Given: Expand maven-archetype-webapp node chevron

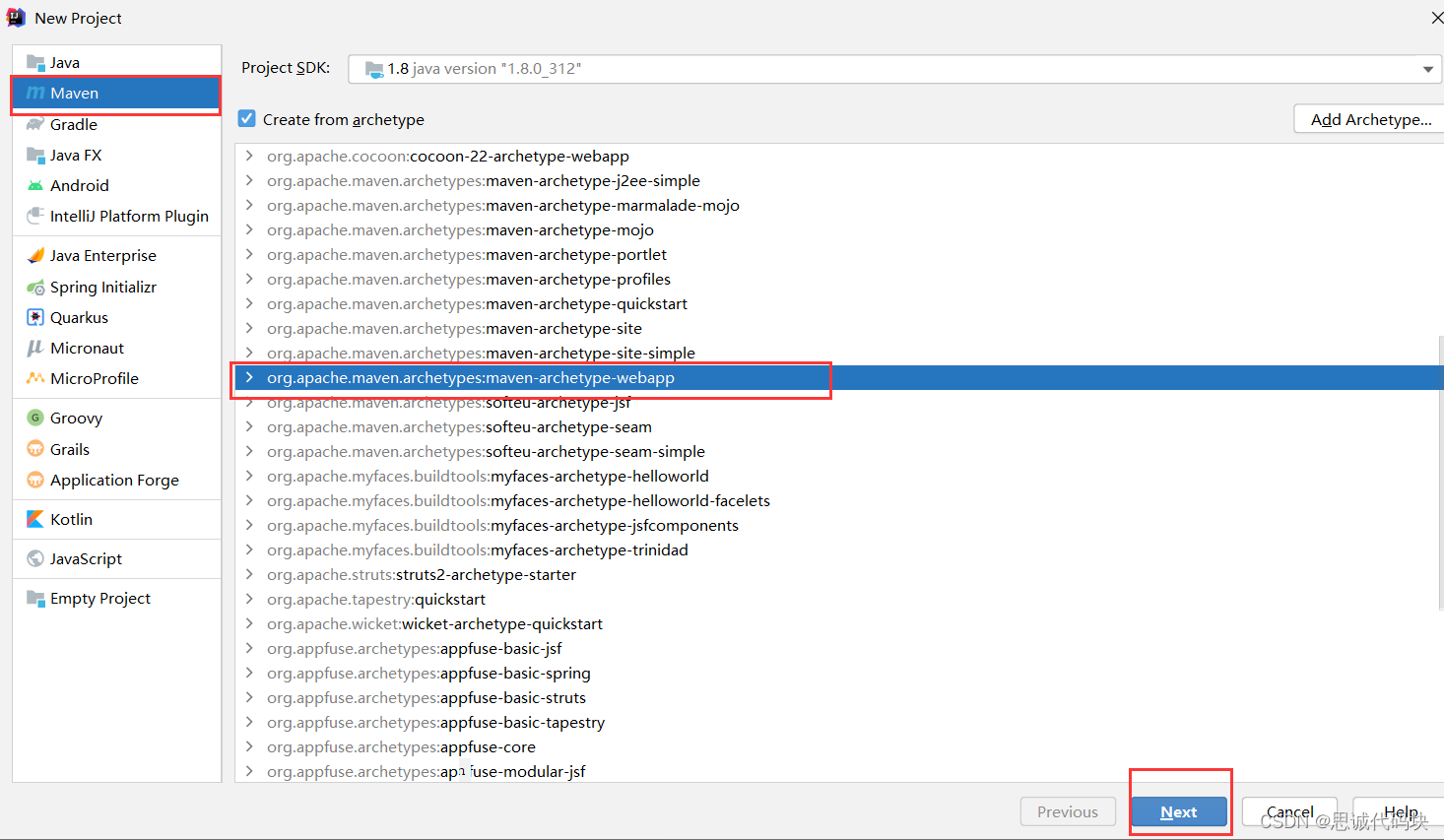Looking at the screenshot, I should (249, 377).
